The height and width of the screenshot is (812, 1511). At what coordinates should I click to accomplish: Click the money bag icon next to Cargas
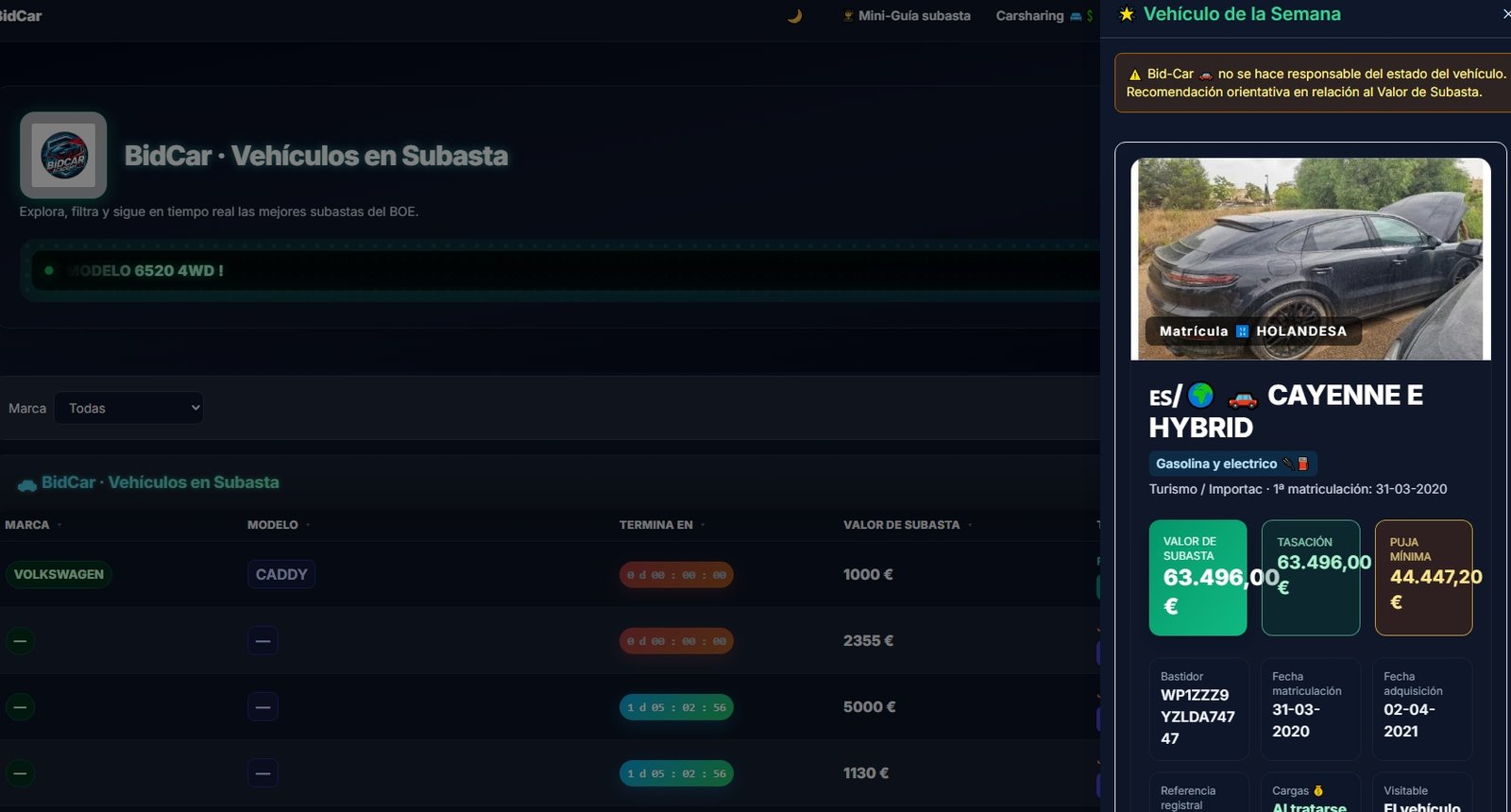click(1318, 791)
